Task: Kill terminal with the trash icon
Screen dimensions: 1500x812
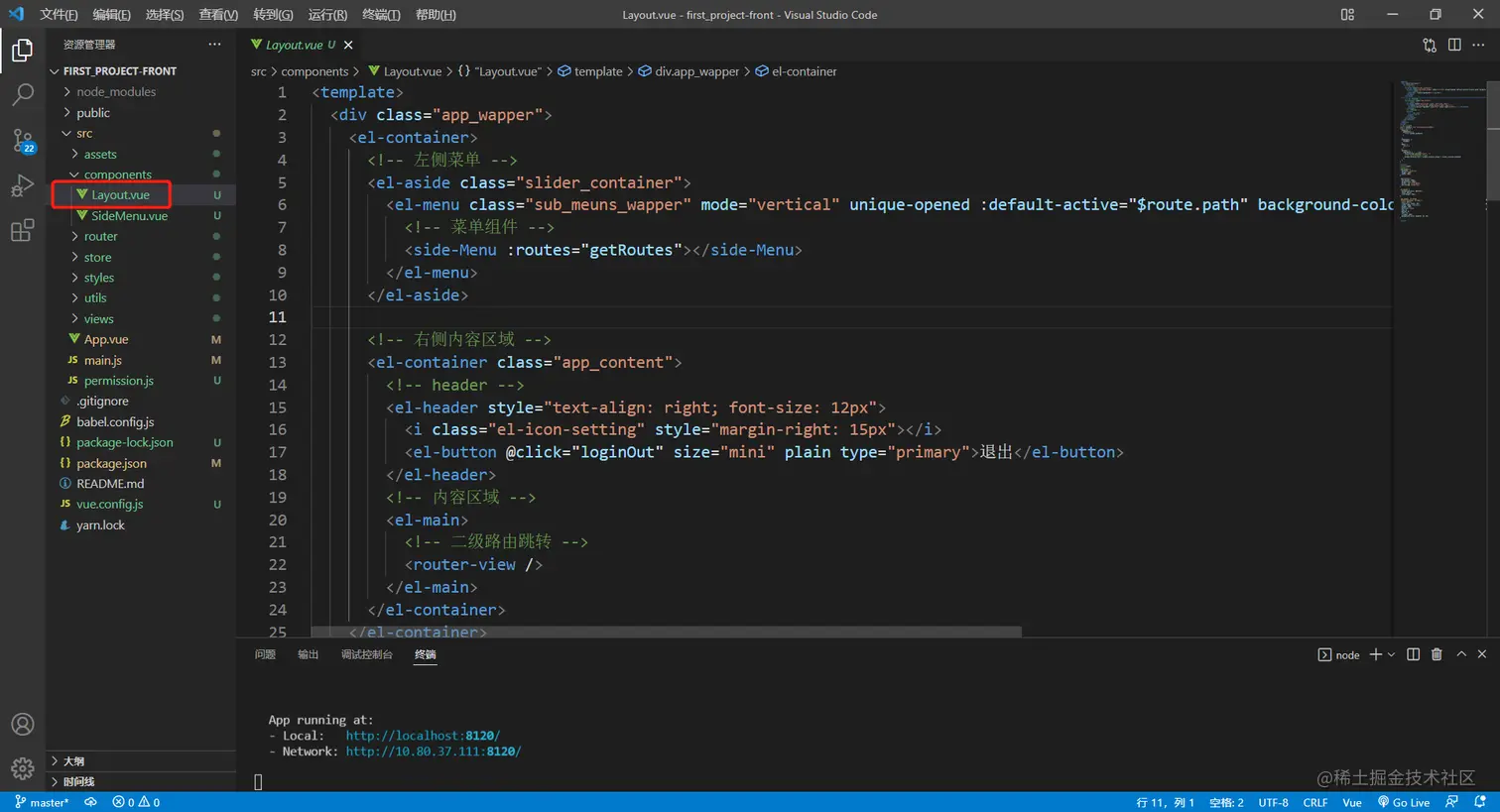Action: point(1437,654)
